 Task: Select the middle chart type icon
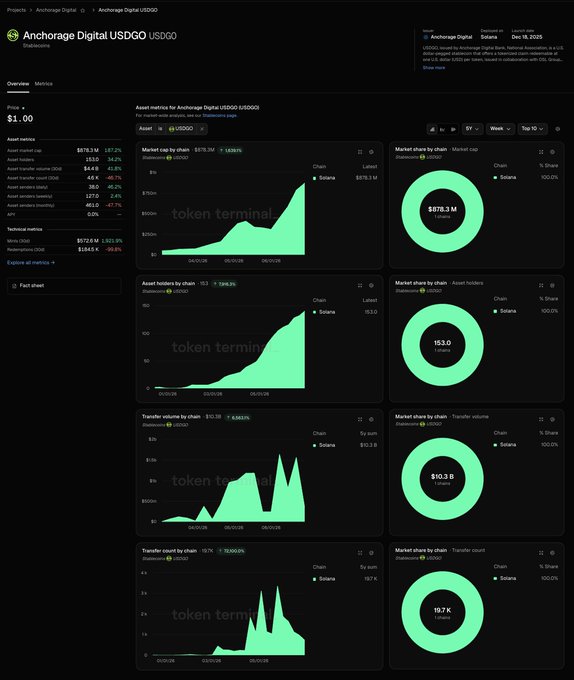442,129
